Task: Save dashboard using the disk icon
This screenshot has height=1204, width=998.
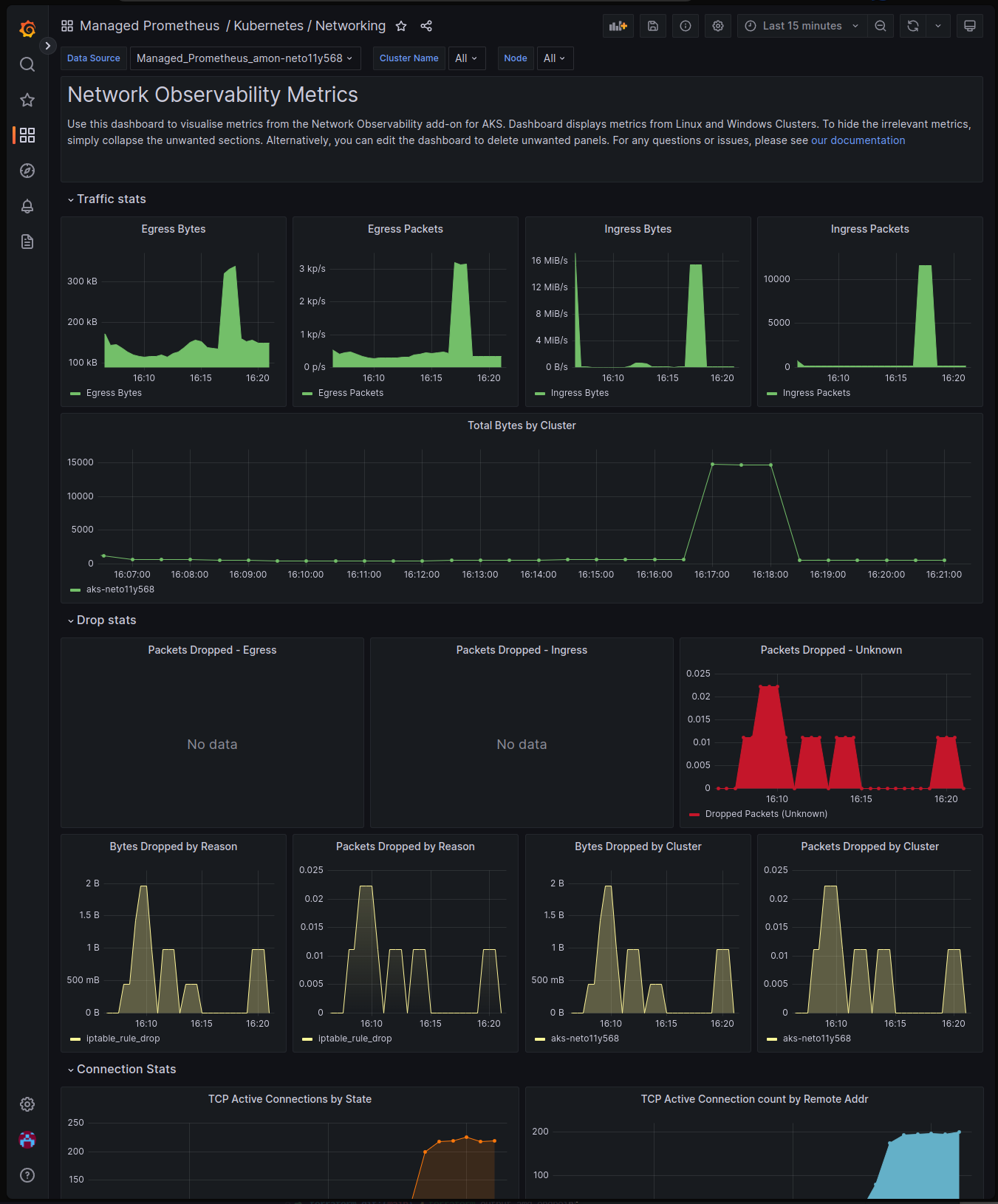Action: 653,26
